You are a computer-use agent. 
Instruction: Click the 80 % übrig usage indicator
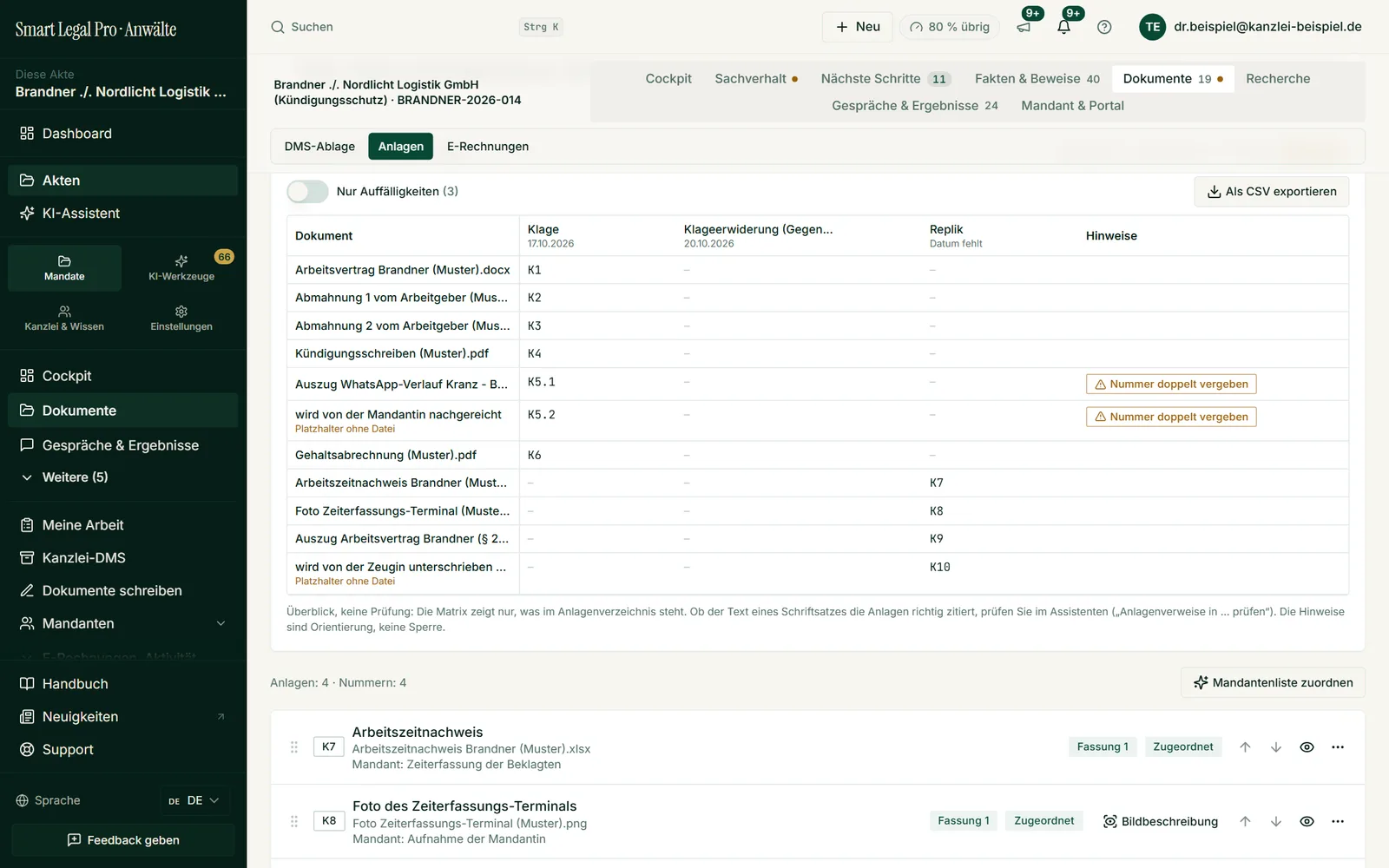click(950, 27)
